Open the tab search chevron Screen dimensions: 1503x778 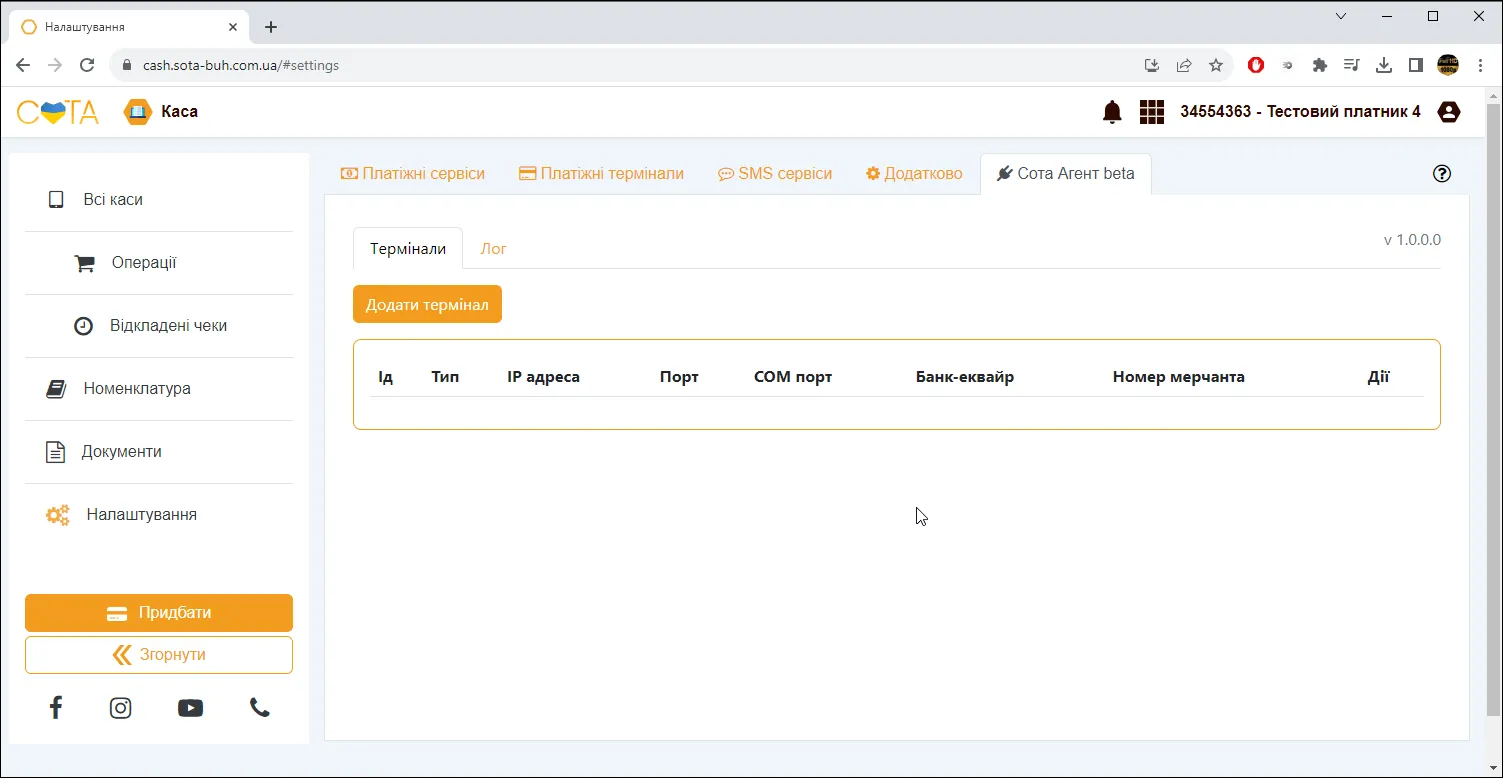(x=1342, y=16)
